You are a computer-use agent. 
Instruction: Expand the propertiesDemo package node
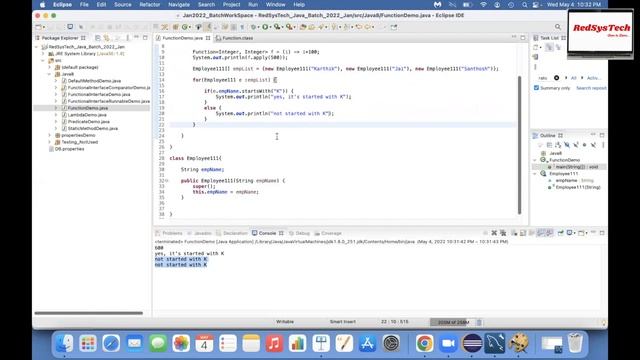pos(50,135)
